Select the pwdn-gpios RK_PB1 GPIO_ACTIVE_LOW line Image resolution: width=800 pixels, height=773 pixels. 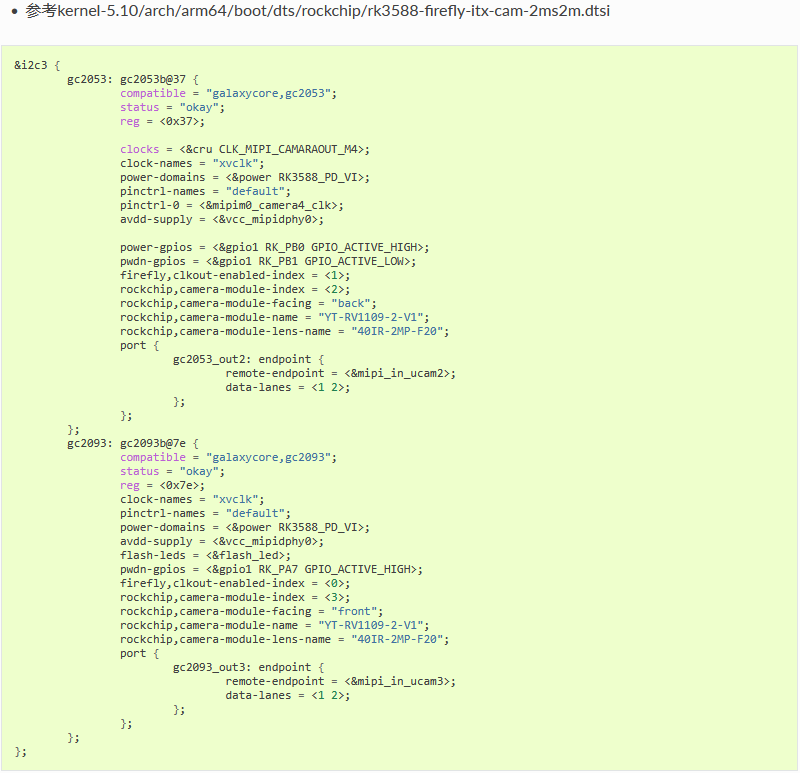(x=268, y=261)
